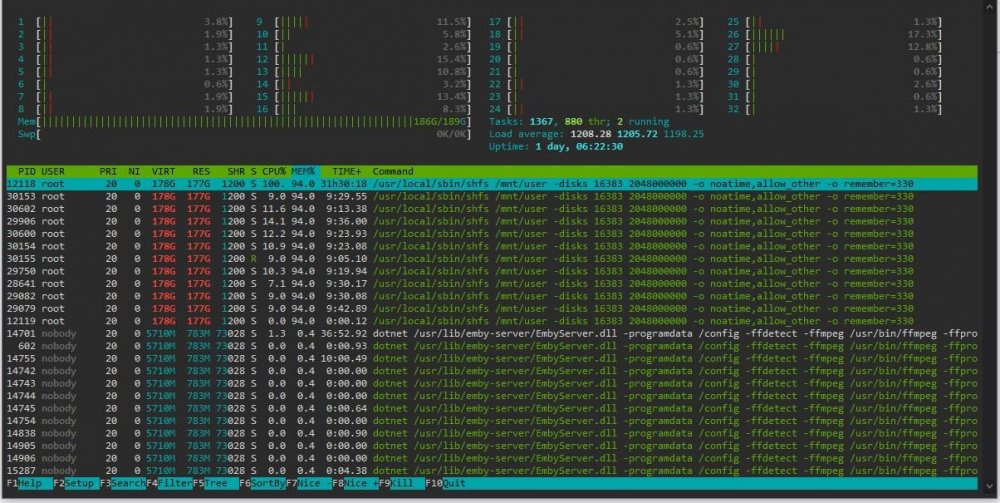Click the SHR column header
1000x503 pixels.
[x=236, y=171]
